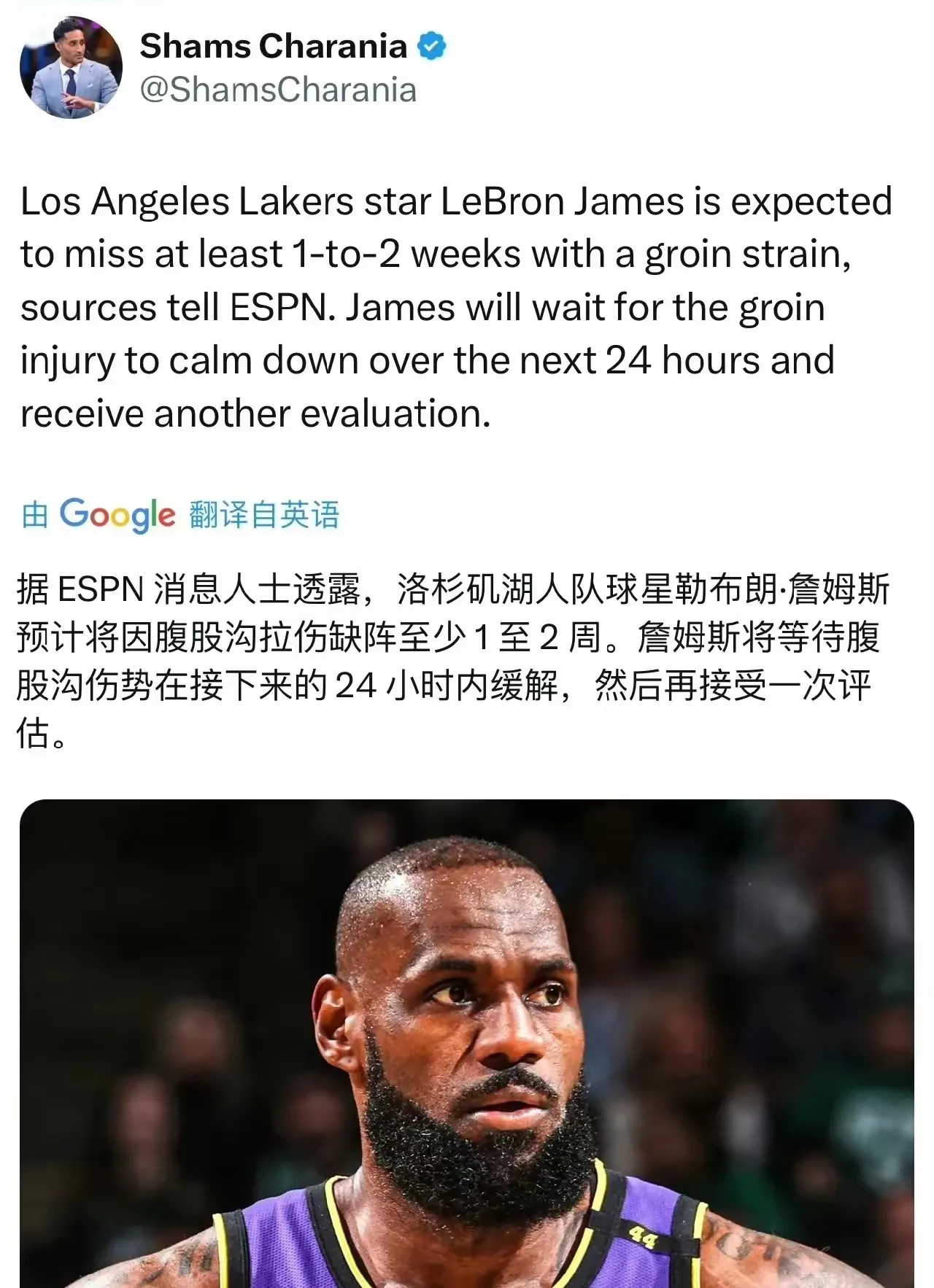The height and width of the screenshot is (1288, 934).
Task: Click the colorful Google logo
Action: [x=117, y=515]
